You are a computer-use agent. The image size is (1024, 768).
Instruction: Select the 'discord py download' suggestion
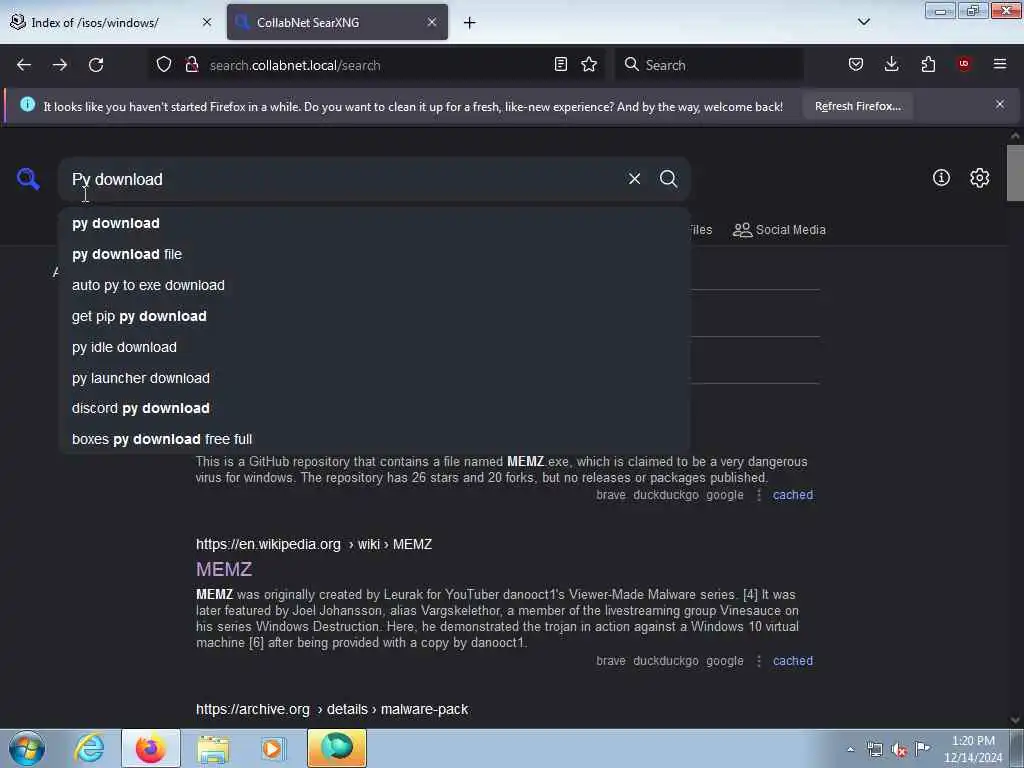tap(374, 408)
